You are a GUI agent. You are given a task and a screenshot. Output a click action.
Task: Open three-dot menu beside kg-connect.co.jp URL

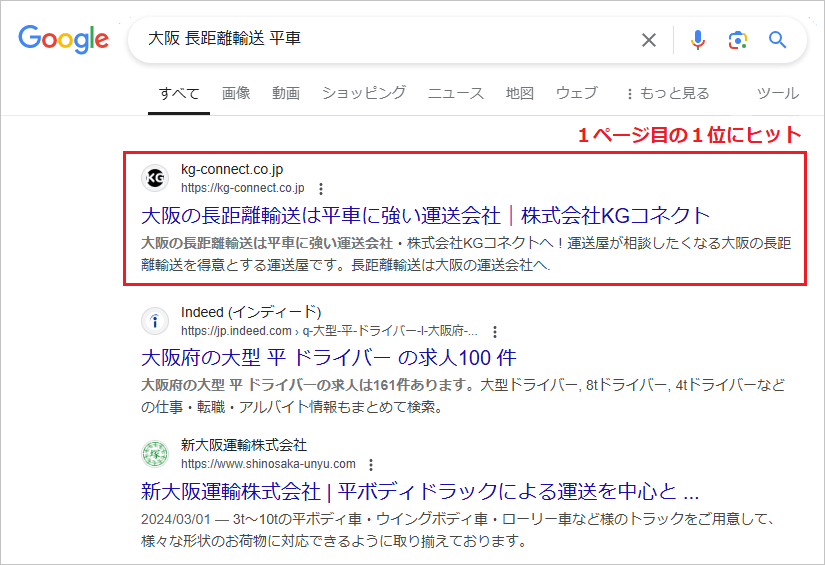[321, 188]
